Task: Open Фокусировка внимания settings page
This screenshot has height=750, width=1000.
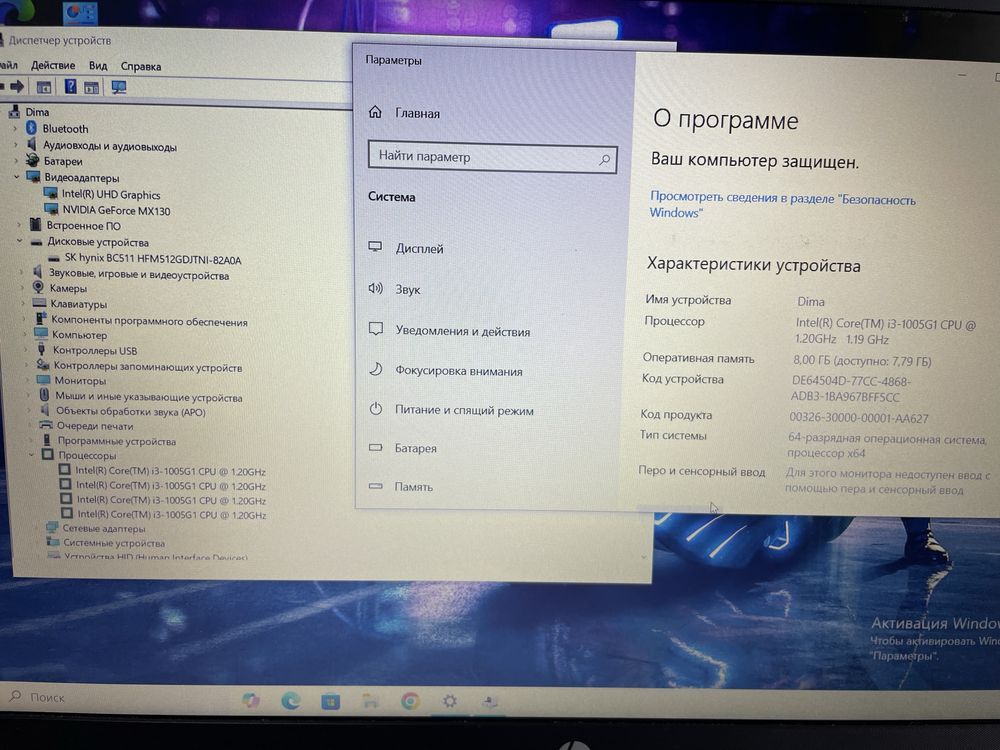Action: [x=459, y=371]
